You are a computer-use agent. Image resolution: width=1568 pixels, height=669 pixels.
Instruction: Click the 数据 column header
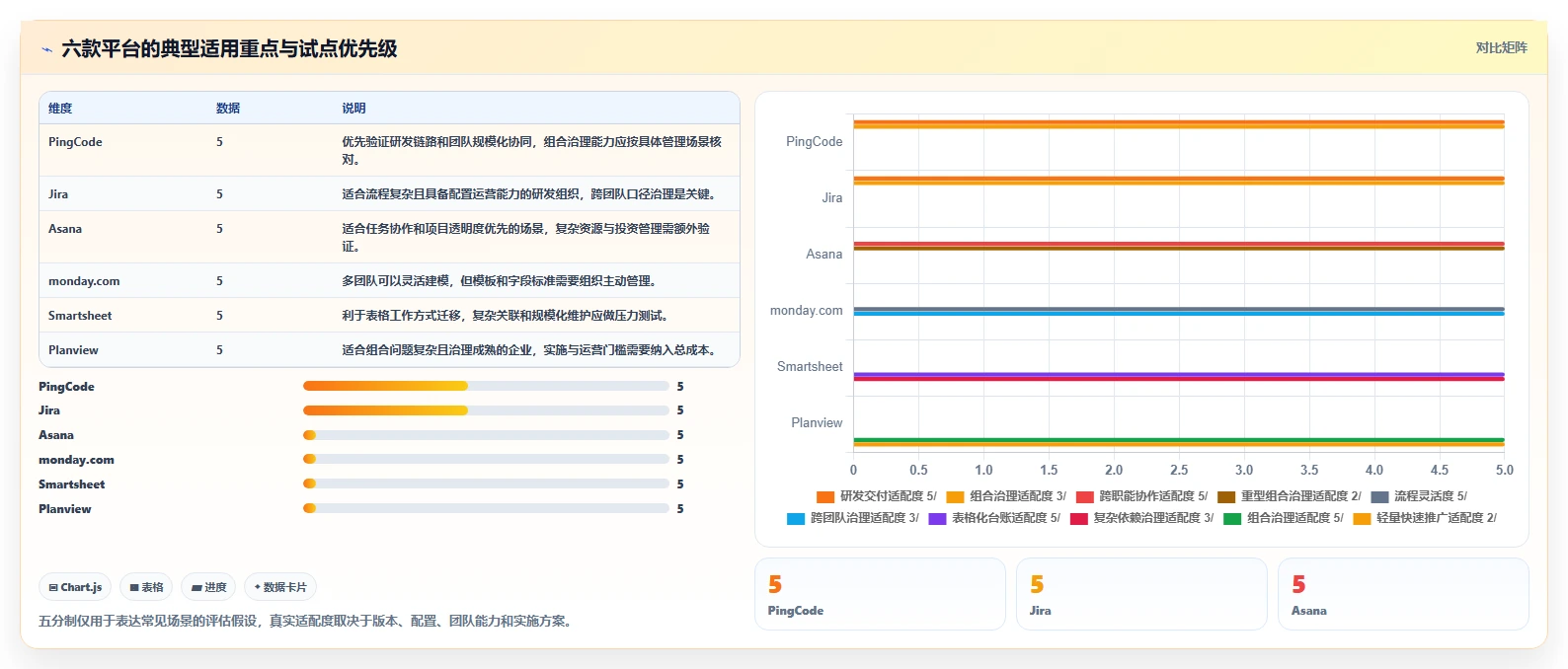point(228,109)
